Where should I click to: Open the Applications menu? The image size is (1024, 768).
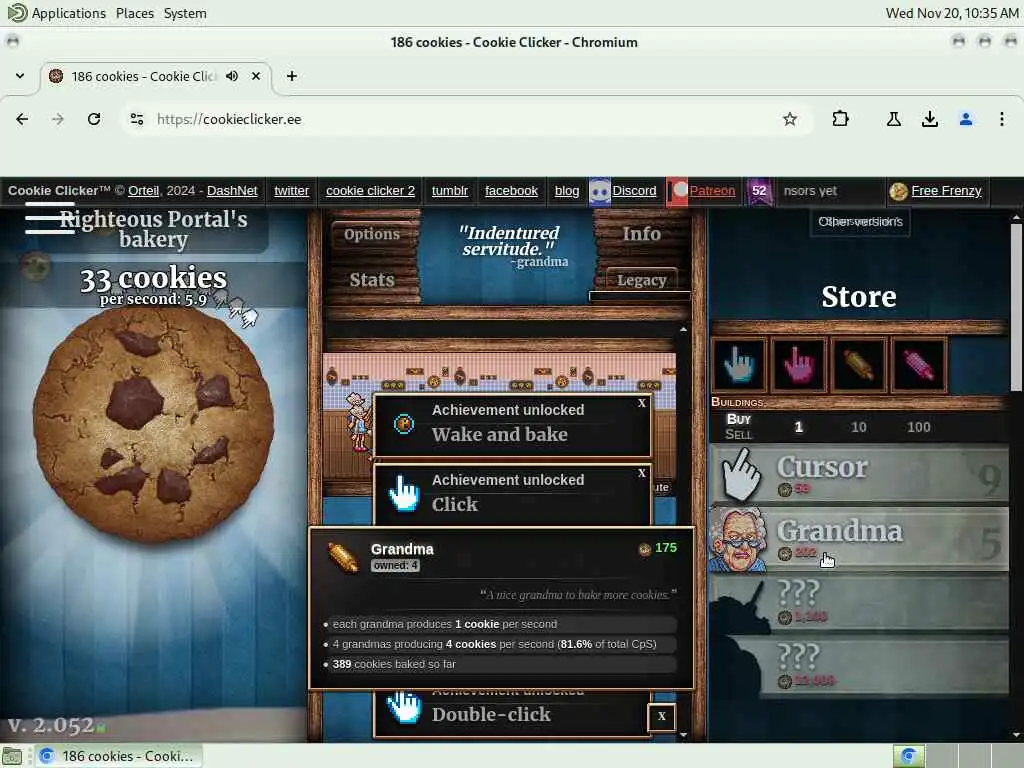point(68,13)
